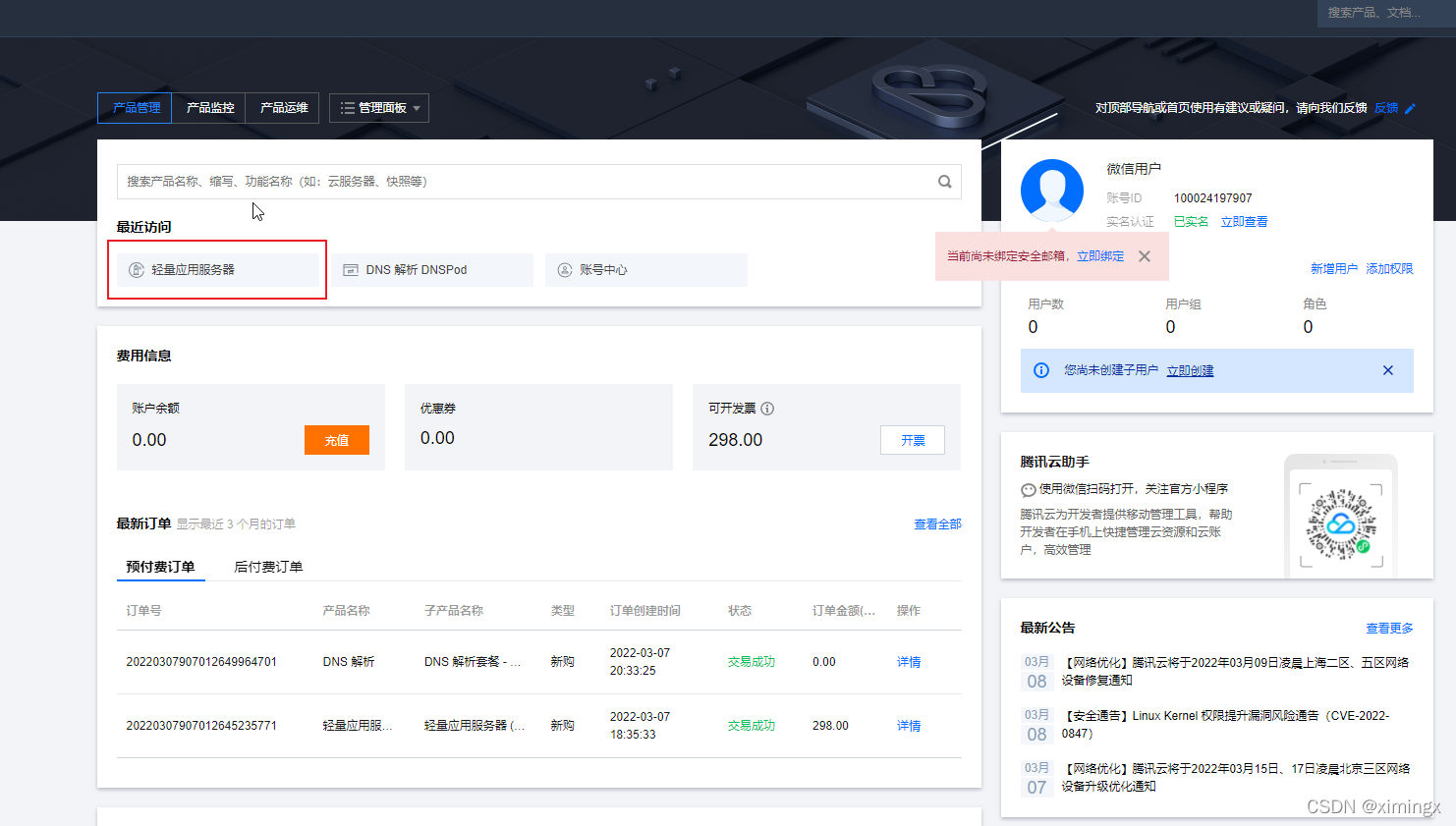Open Linux Kernel CVE-2022-0847 security announcement
The width and height of the screenshot is (1456, 826).
click(x=1225, y=724)
